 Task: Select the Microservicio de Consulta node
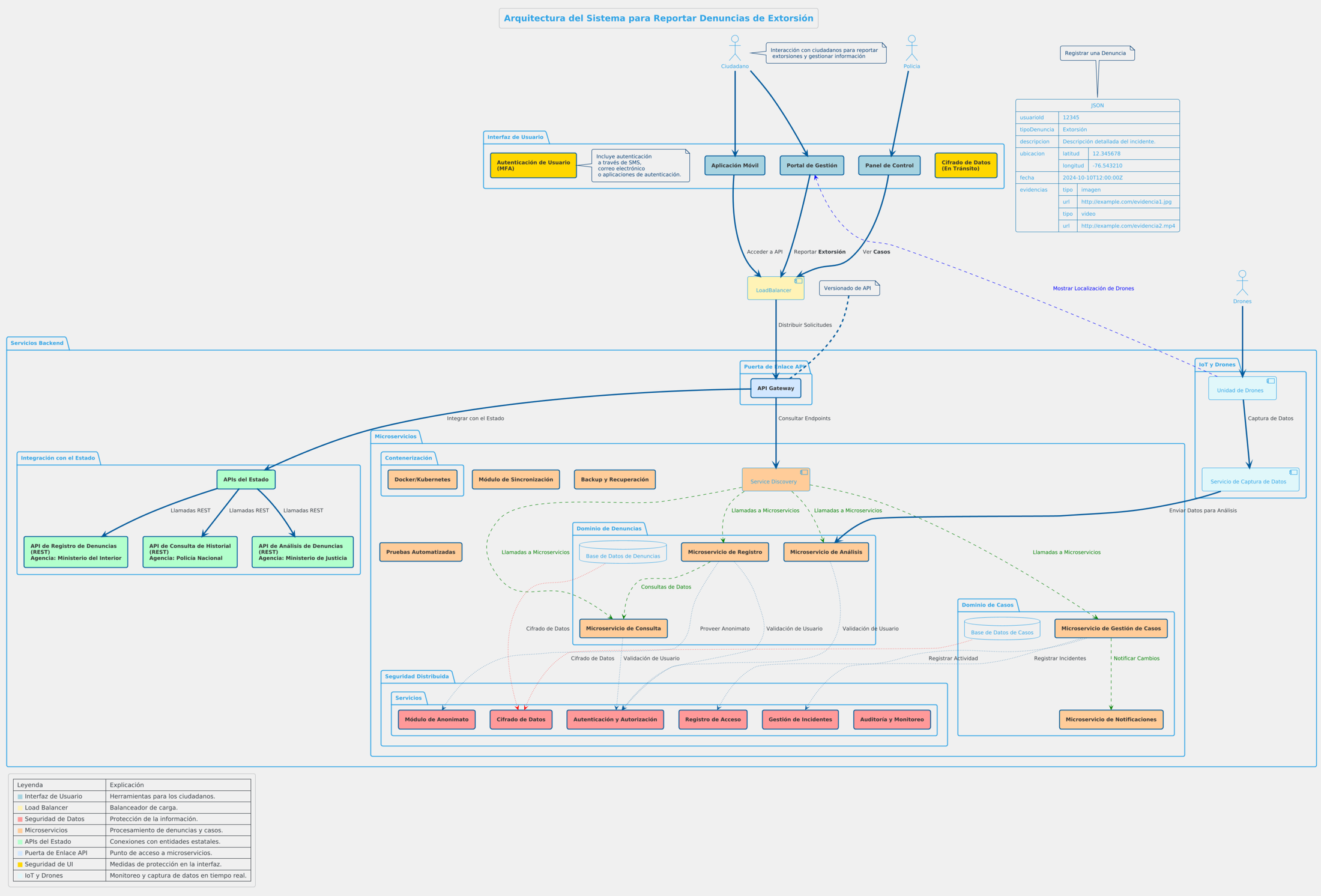pyautogui.click(x=623, y=629)
